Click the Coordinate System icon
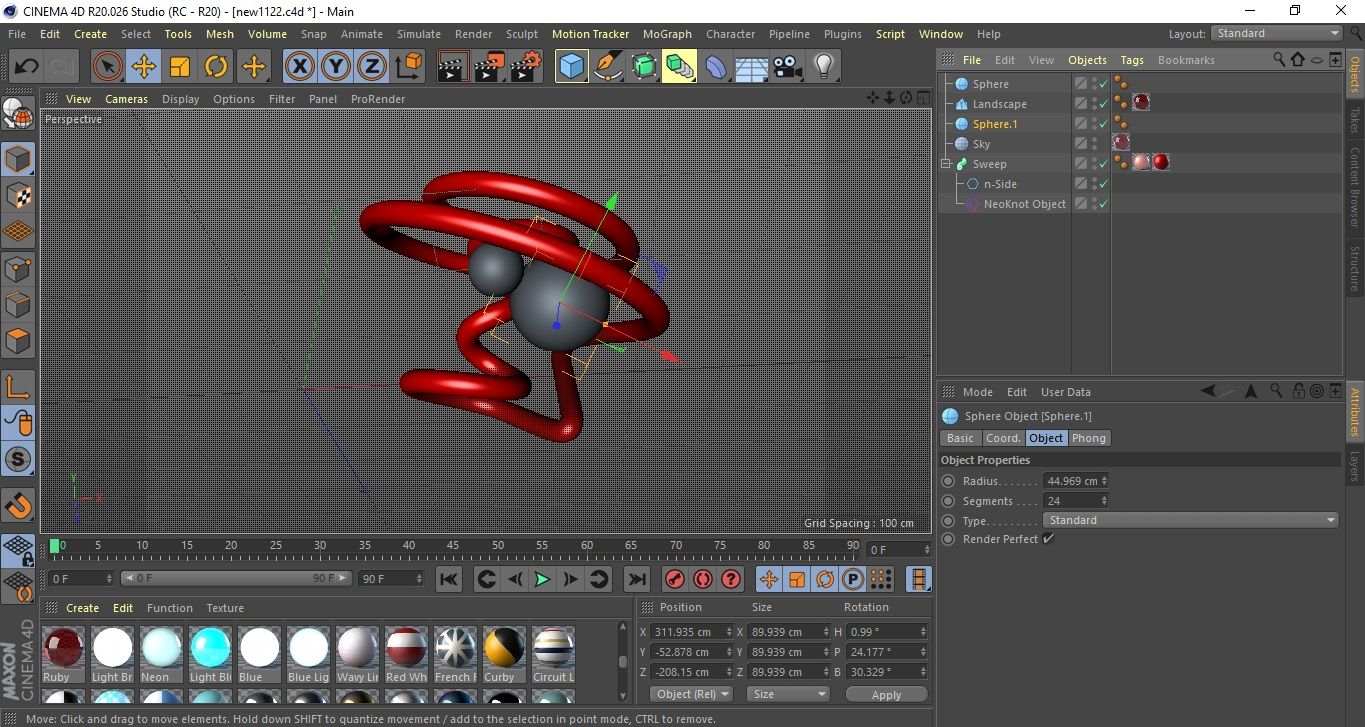1365x727 pixels. [408, 67]
